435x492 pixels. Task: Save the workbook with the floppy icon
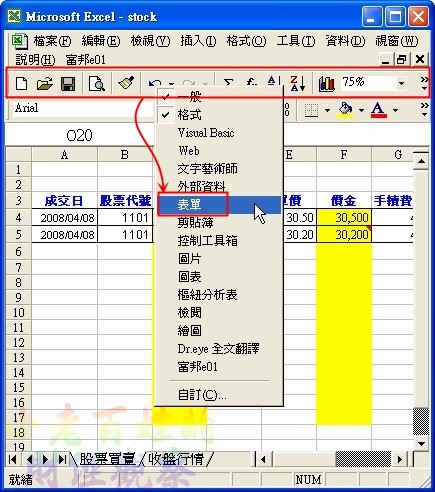tap(68, 84)
